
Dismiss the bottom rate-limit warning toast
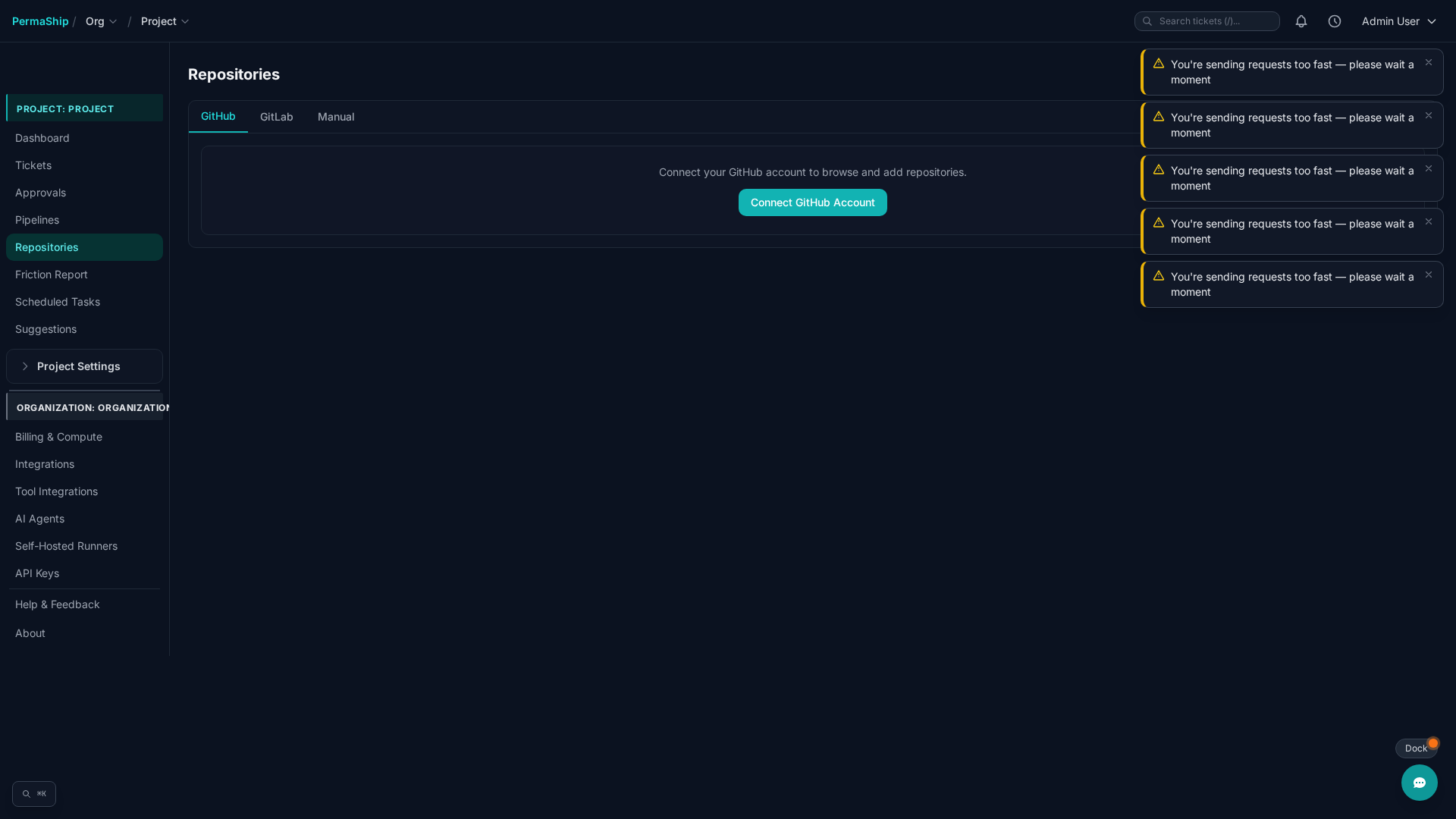(x=1429, y=275)
